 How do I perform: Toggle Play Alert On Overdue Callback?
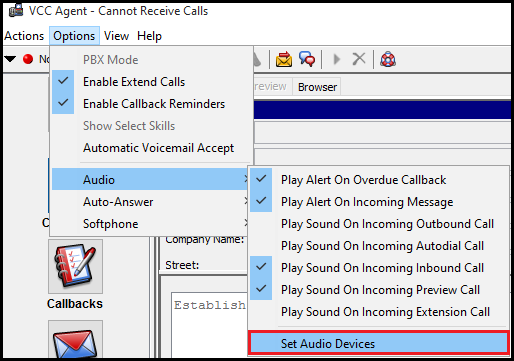tap(379, 180)
